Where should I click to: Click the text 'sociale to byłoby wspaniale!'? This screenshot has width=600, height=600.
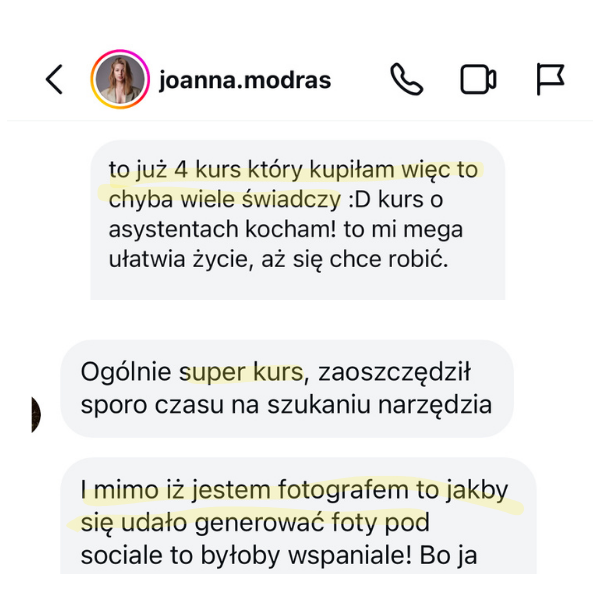[x=246, y=556]
